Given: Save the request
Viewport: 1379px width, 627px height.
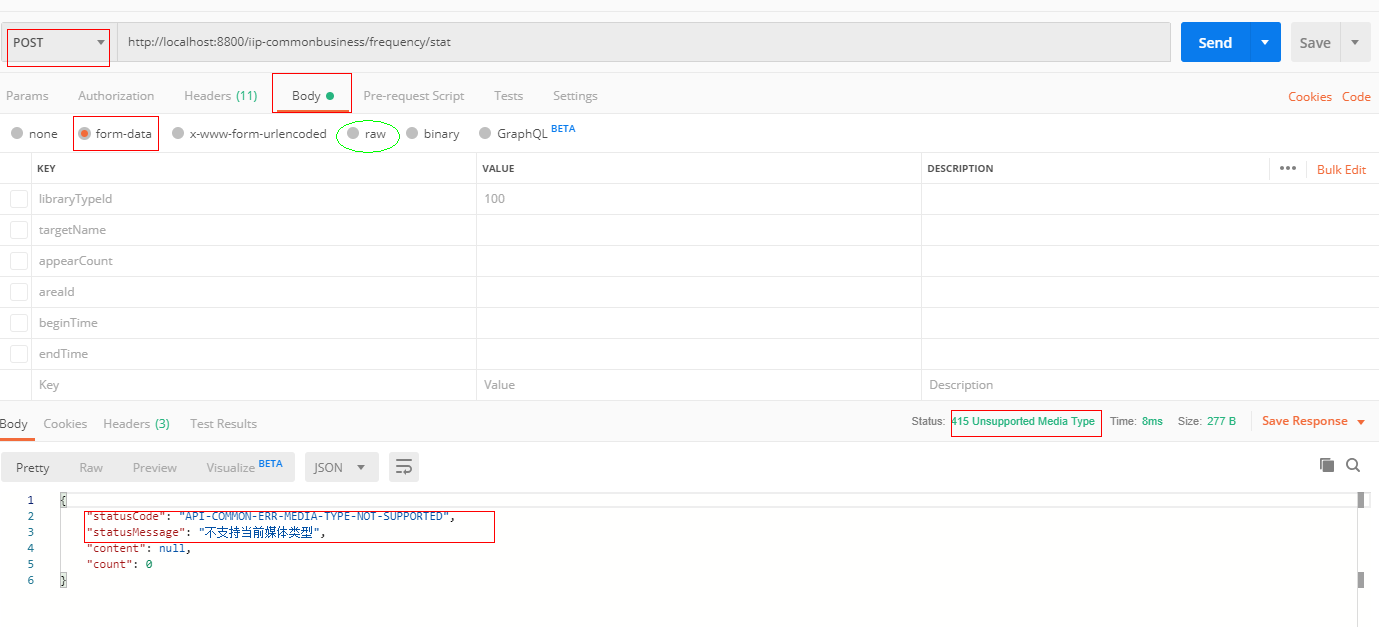Looking at the screenshot, I should tap(1314, 42).
